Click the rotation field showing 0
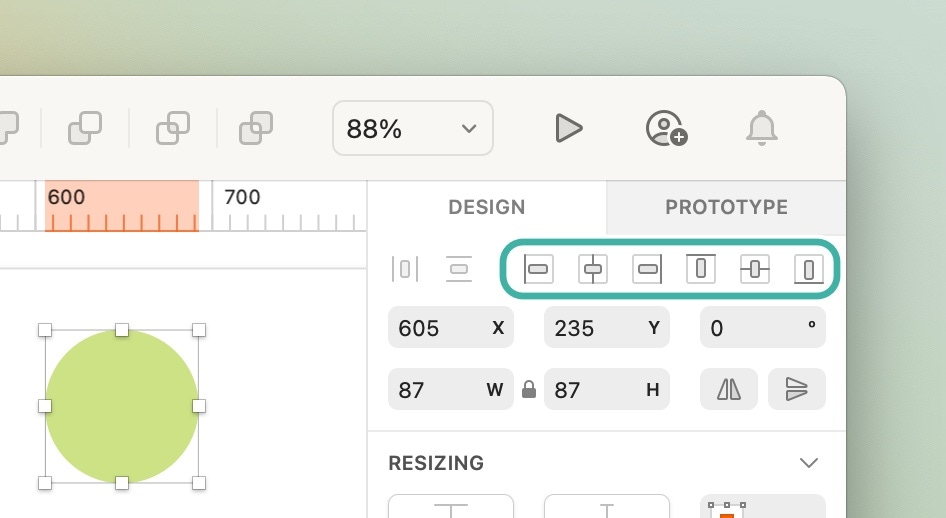This screenshot has width=946, height=518. tap(763, 327)
